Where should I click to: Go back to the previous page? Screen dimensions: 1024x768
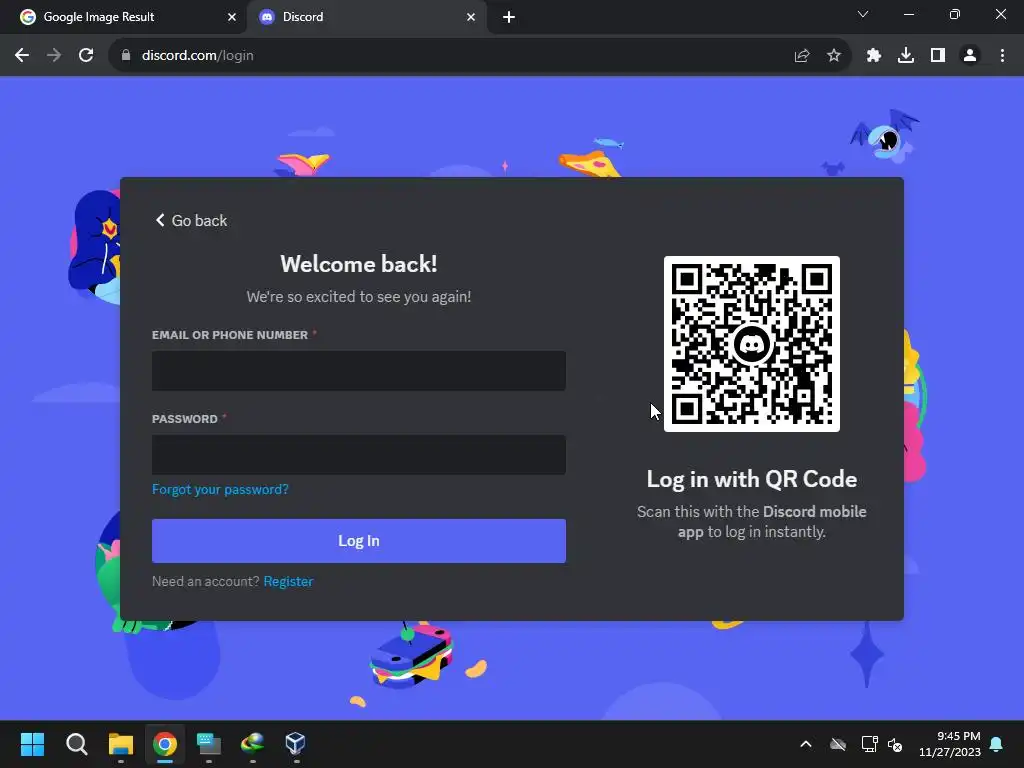22,56
